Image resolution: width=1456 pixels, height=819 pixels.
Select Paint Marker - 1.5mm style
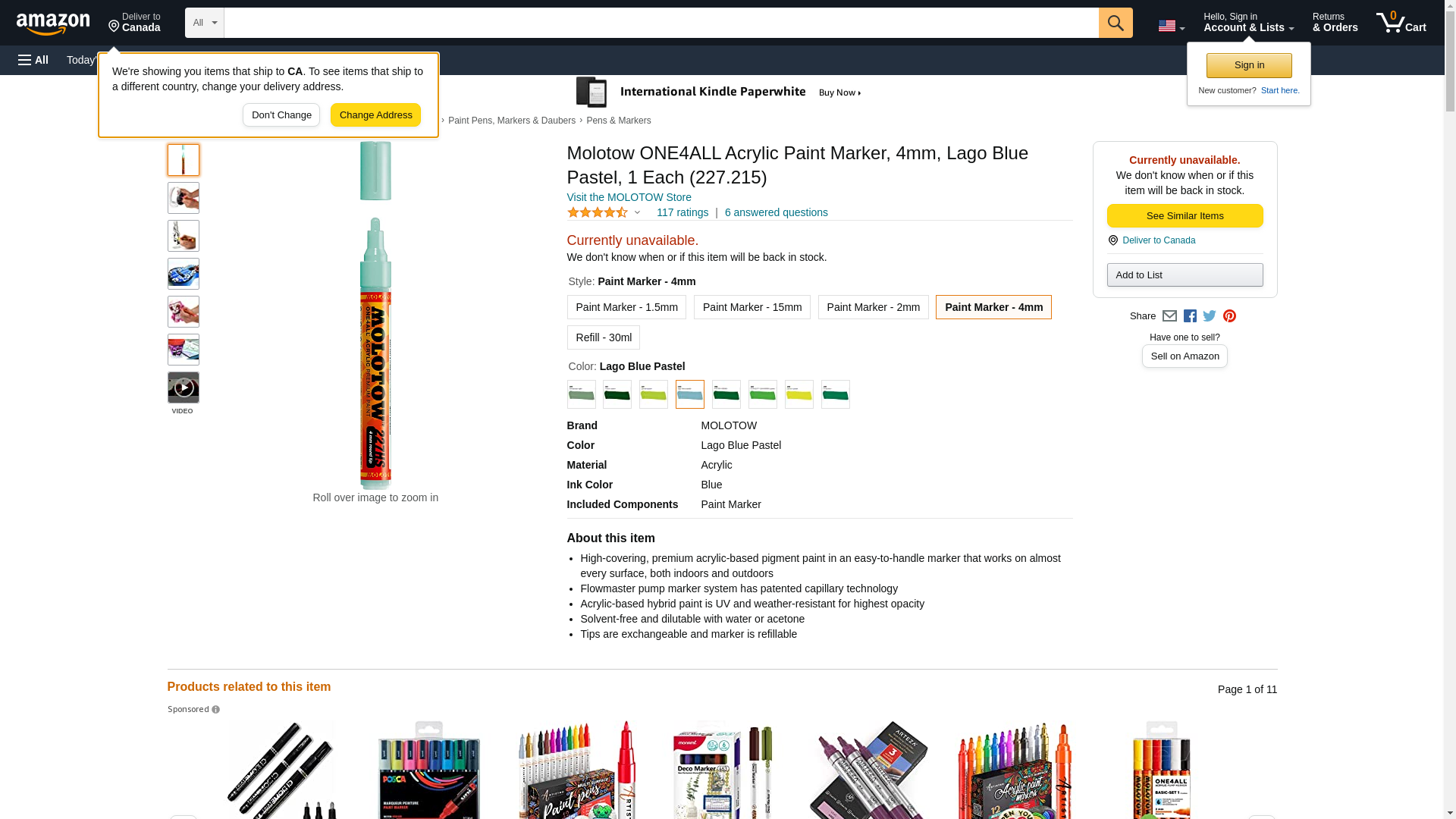pos(626,307)
